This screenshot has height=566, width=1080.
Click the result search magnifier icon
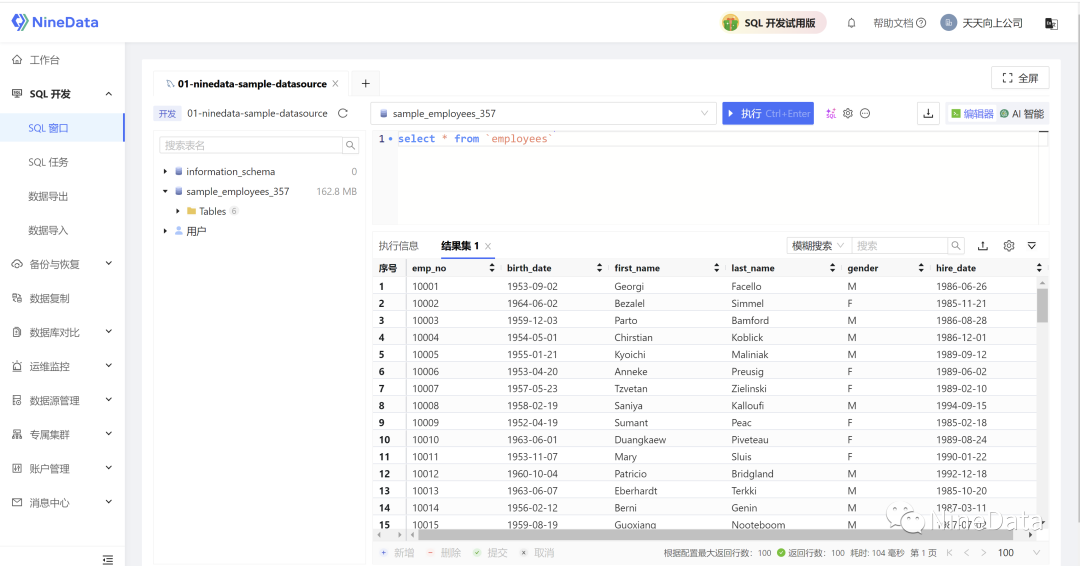coord(956,246)
